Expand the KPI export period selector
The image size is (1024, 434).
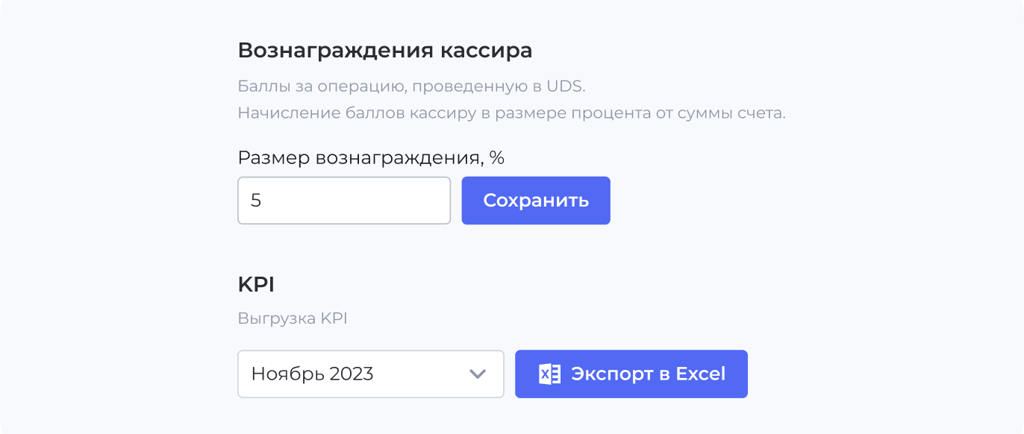(371, 374)
